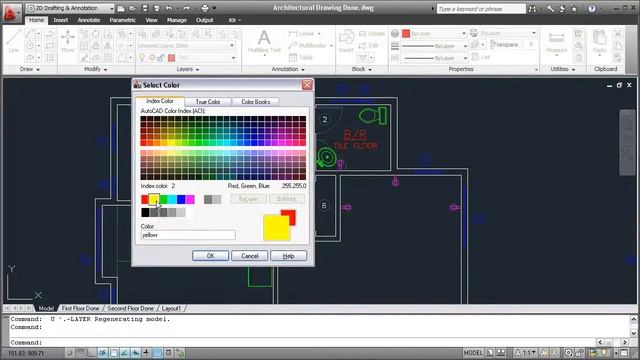Select the Table tool in Annotation panel
Screen dimensions: 640x360
301,58
